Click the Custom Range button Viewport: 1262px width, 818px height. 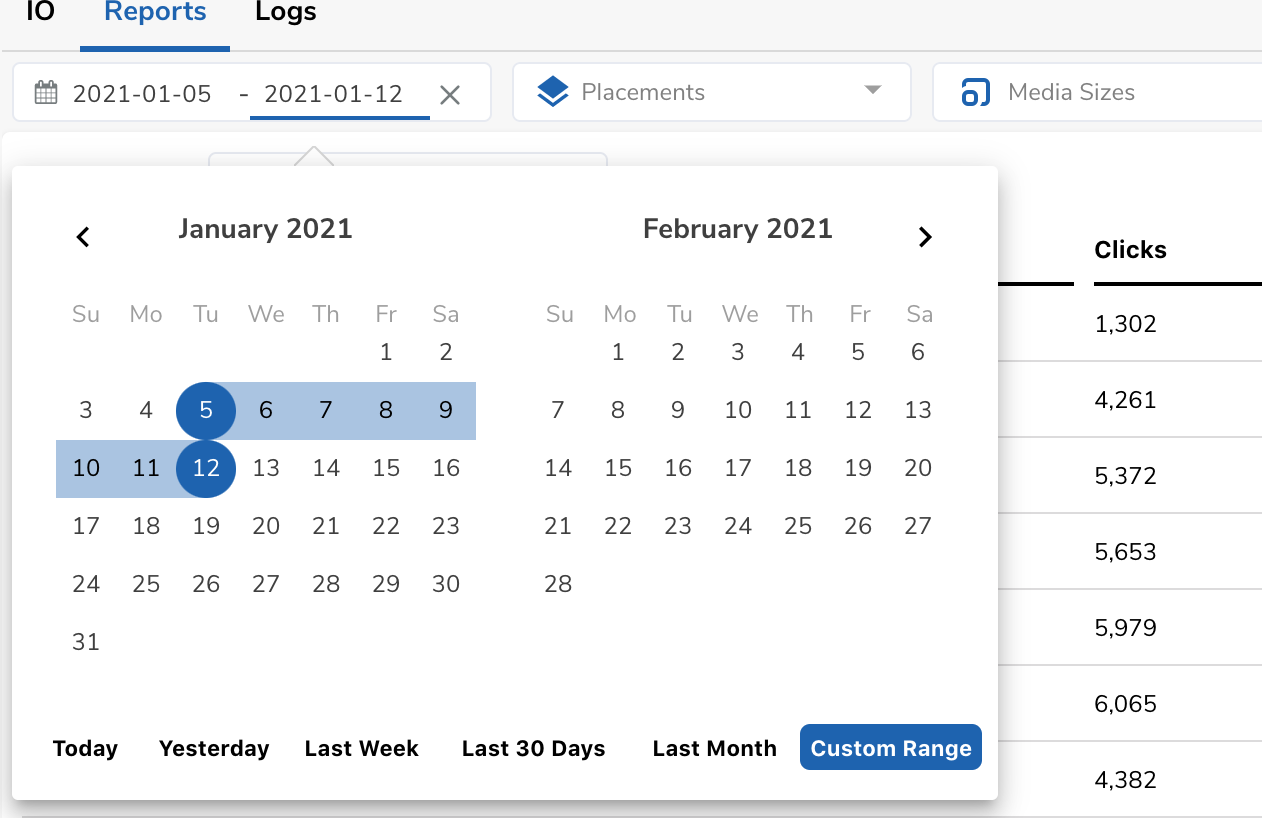(891, 748)
